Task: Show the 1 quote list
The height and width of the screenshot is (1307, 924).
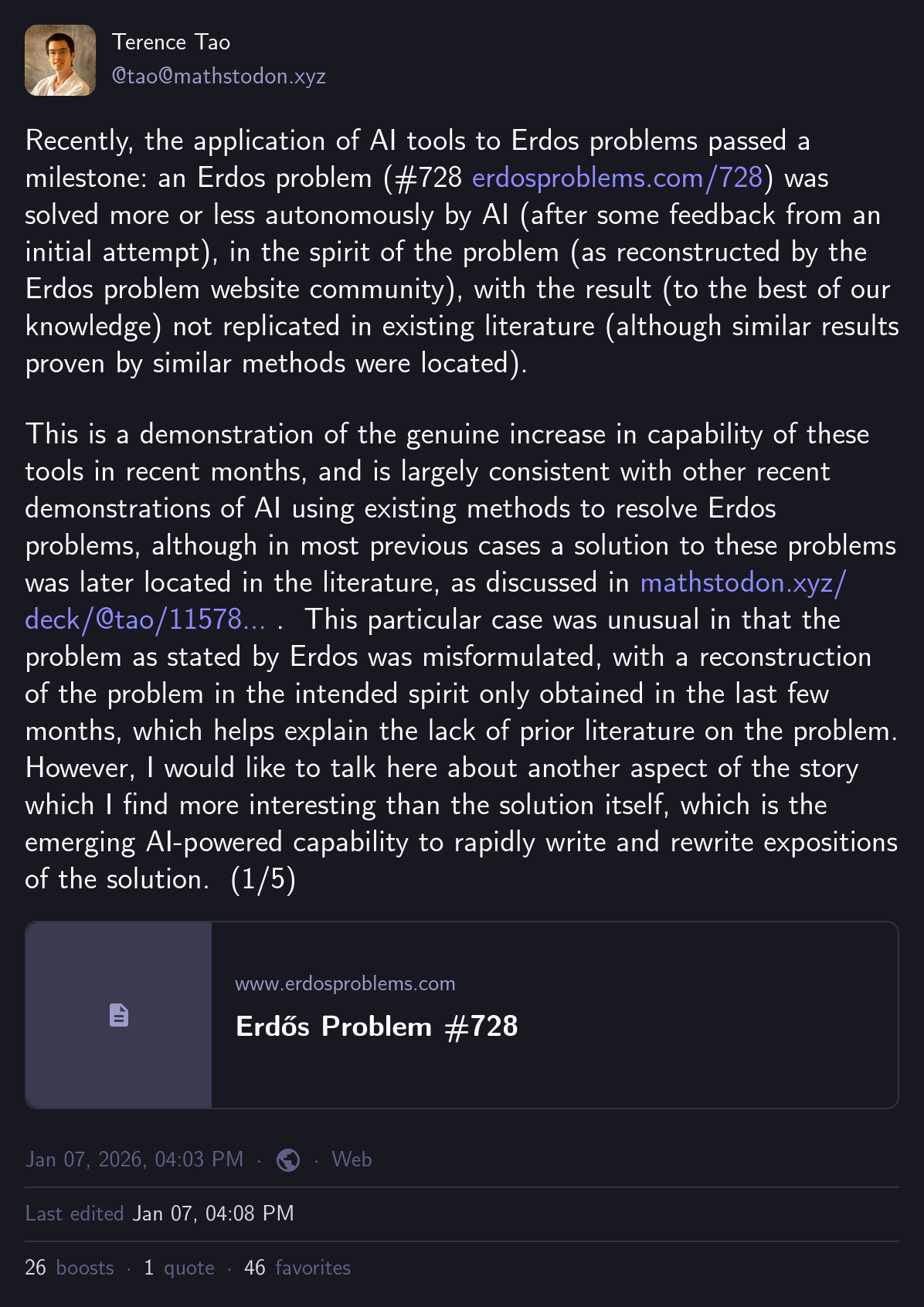Action: [179, 1268]
